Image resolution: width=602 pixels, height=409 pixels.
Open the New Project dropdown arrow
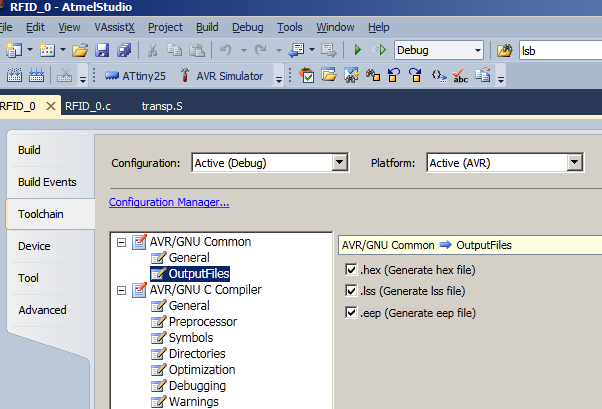click(30, 50)
